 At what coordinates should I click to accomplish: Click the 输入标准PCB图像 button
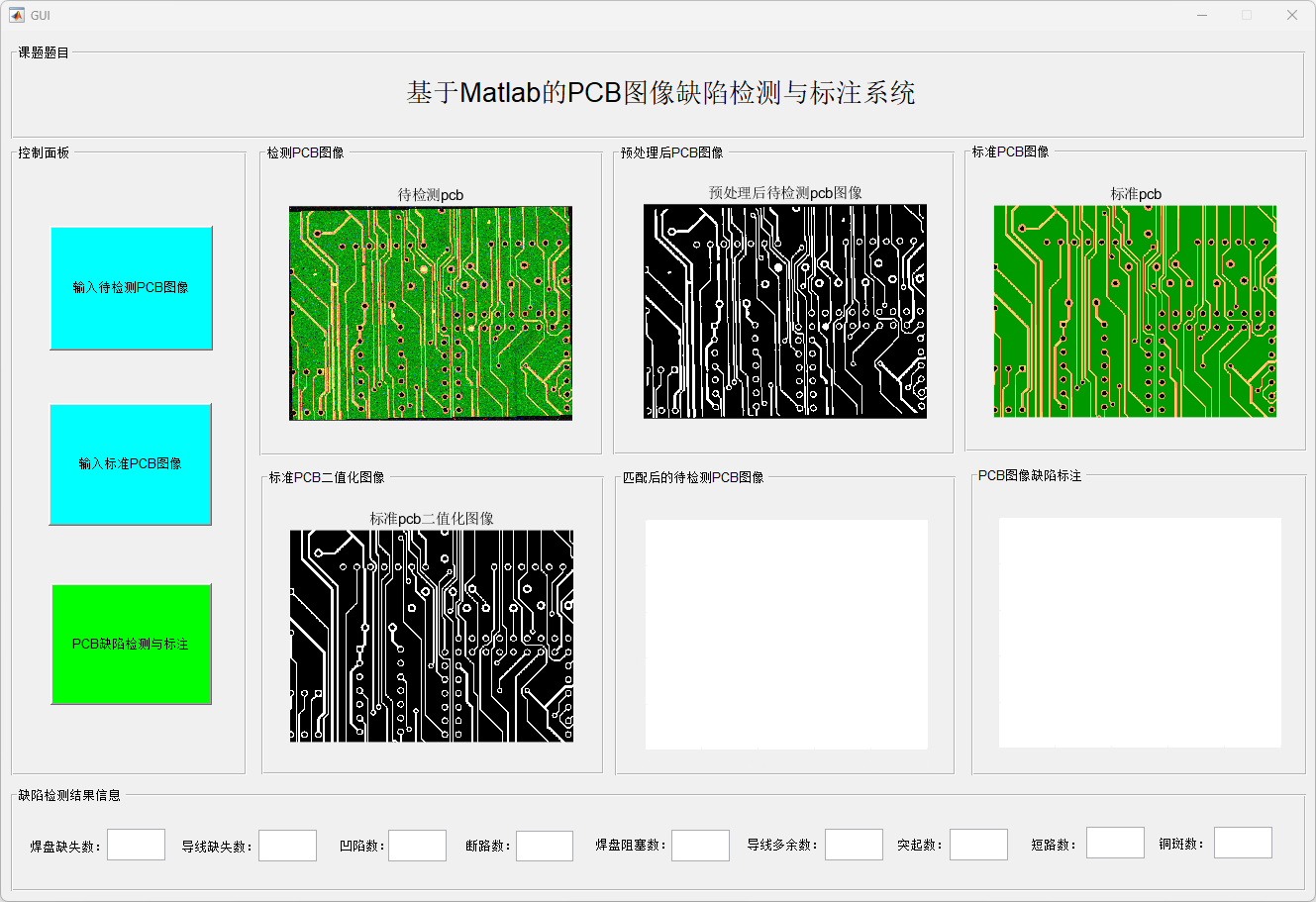tap(131, 463)
